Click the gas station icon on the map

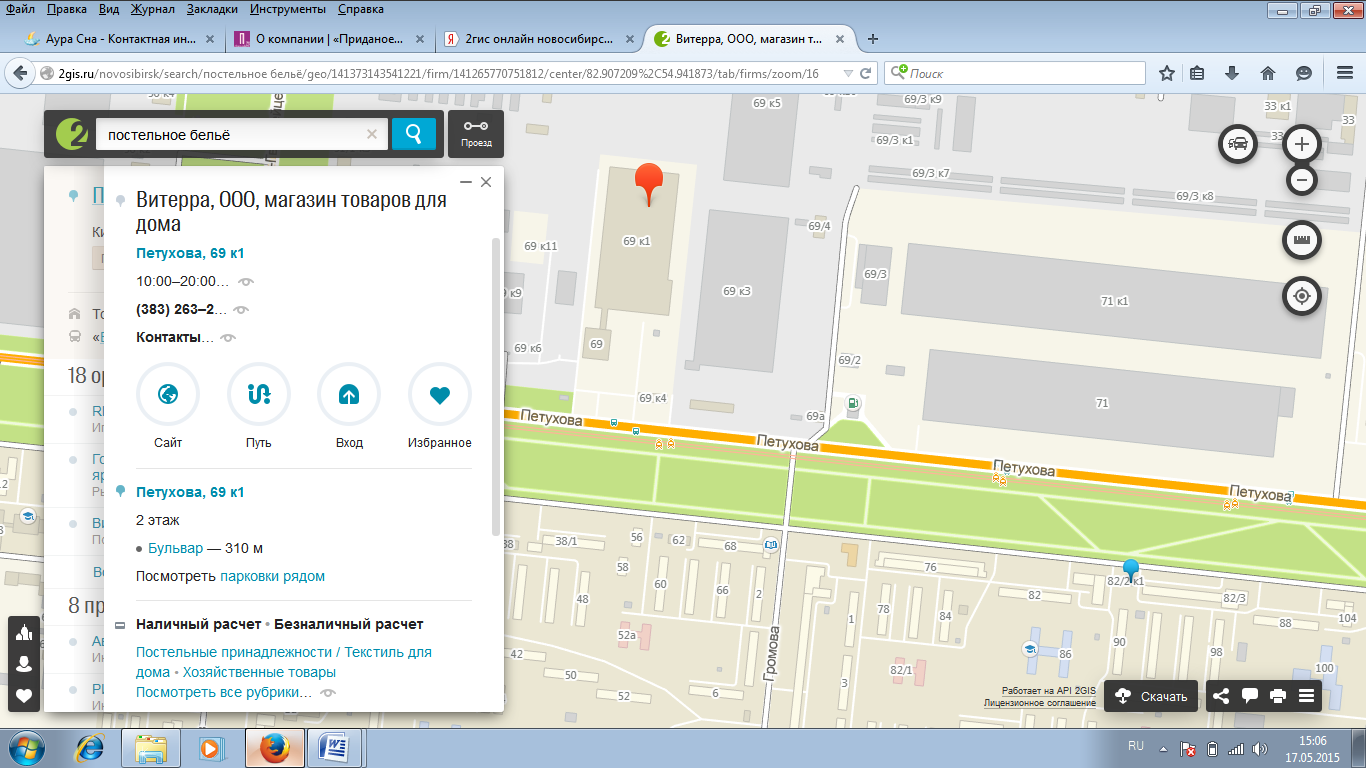[853, 404]
